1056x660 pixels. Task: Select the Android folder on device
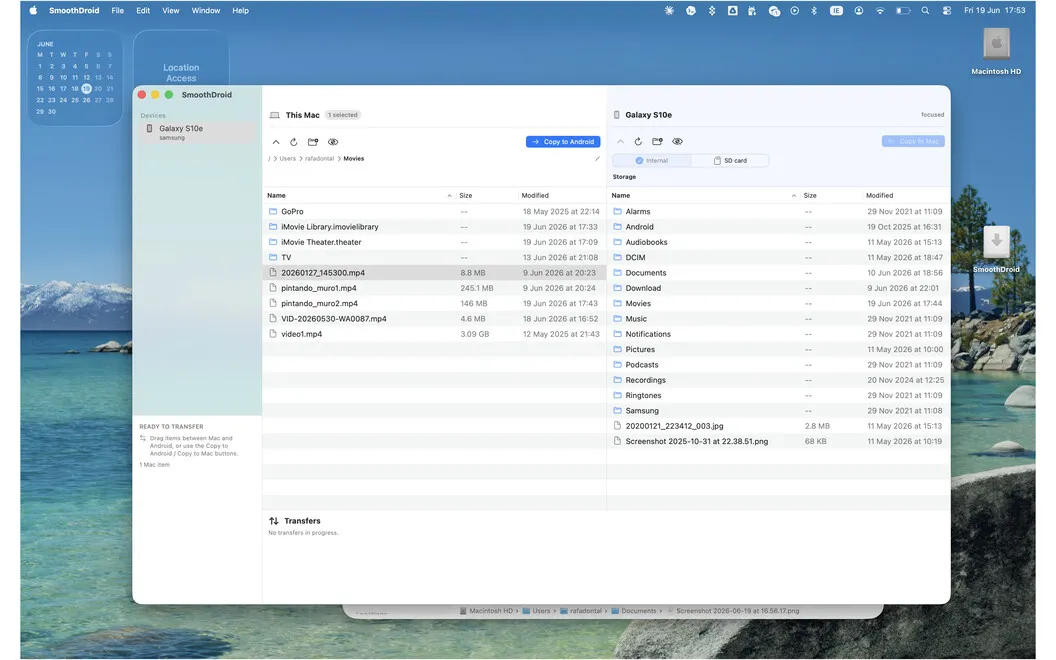(779, 227)
